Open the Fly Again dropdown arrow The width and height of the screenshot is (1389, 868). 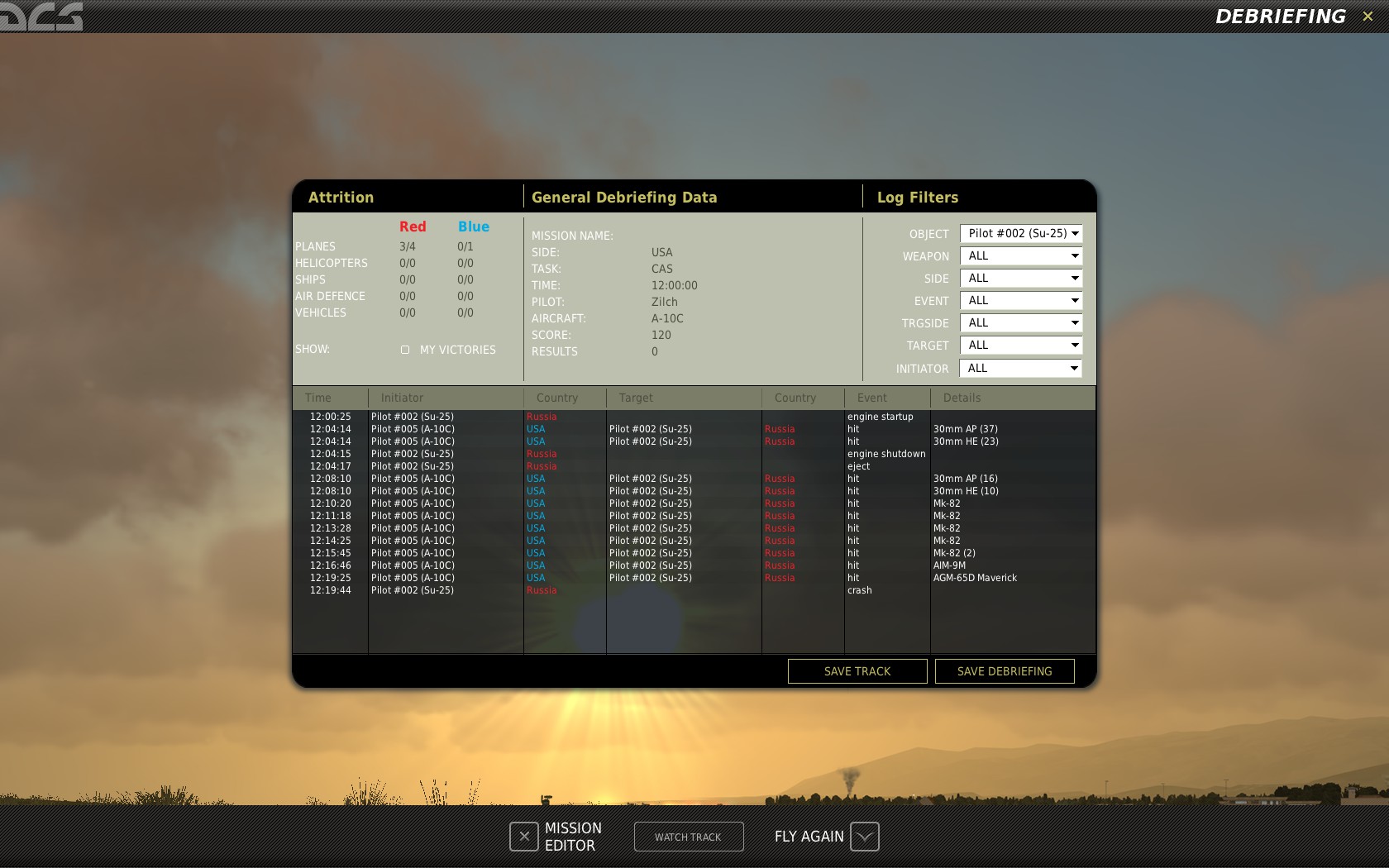pos(865,837)
